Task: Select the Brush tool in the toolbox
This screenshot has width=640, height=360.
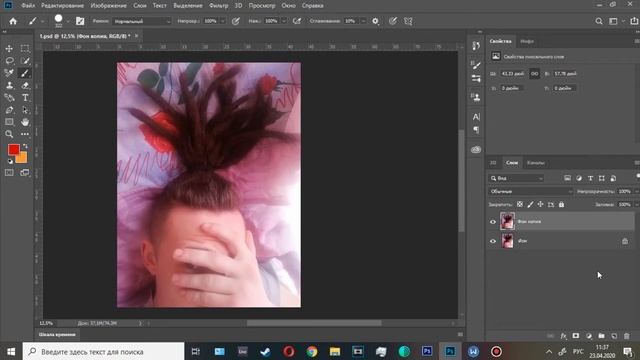Action: (x=25, y=73)
